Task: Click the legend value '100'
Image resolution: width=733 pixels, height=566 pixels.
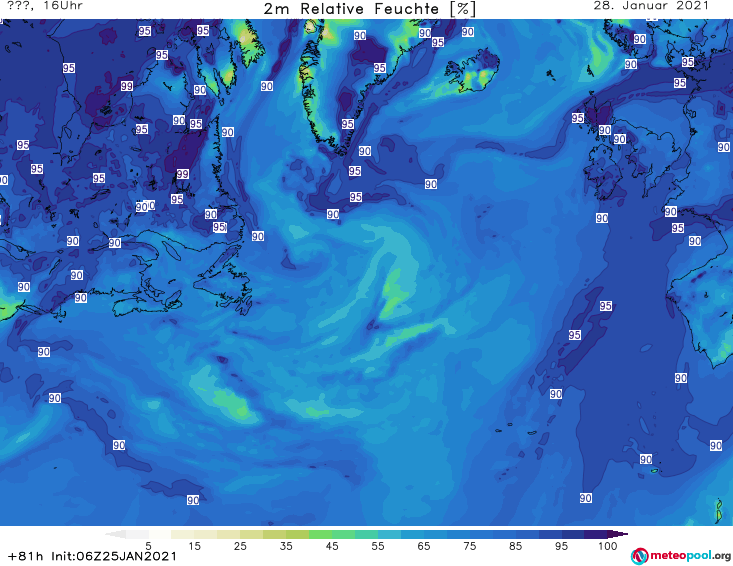Action: 607,546
